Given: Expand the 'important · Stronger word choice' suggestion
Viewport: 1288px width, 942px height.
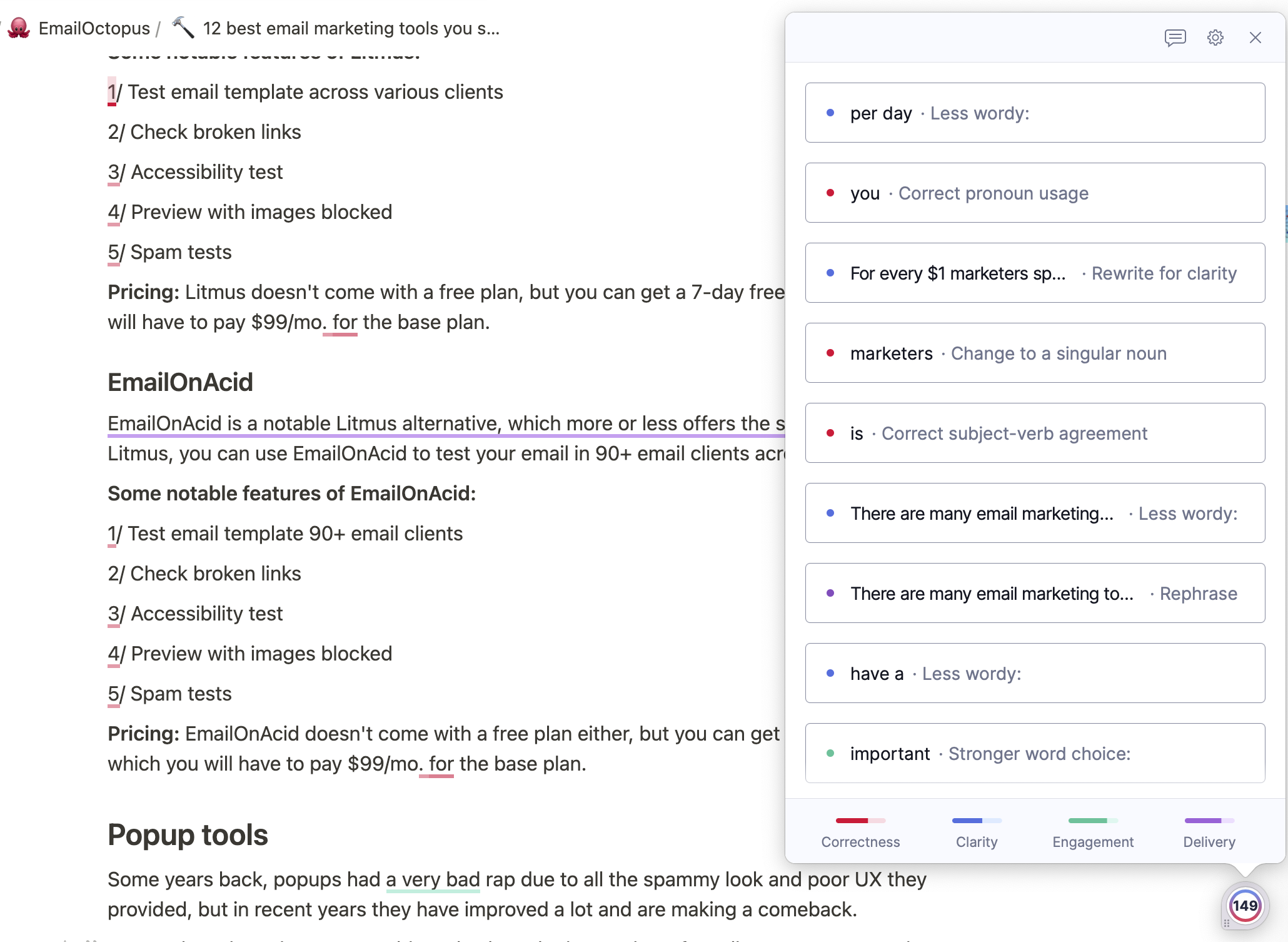Looking at the screenshot, I should click(1035, 754).
